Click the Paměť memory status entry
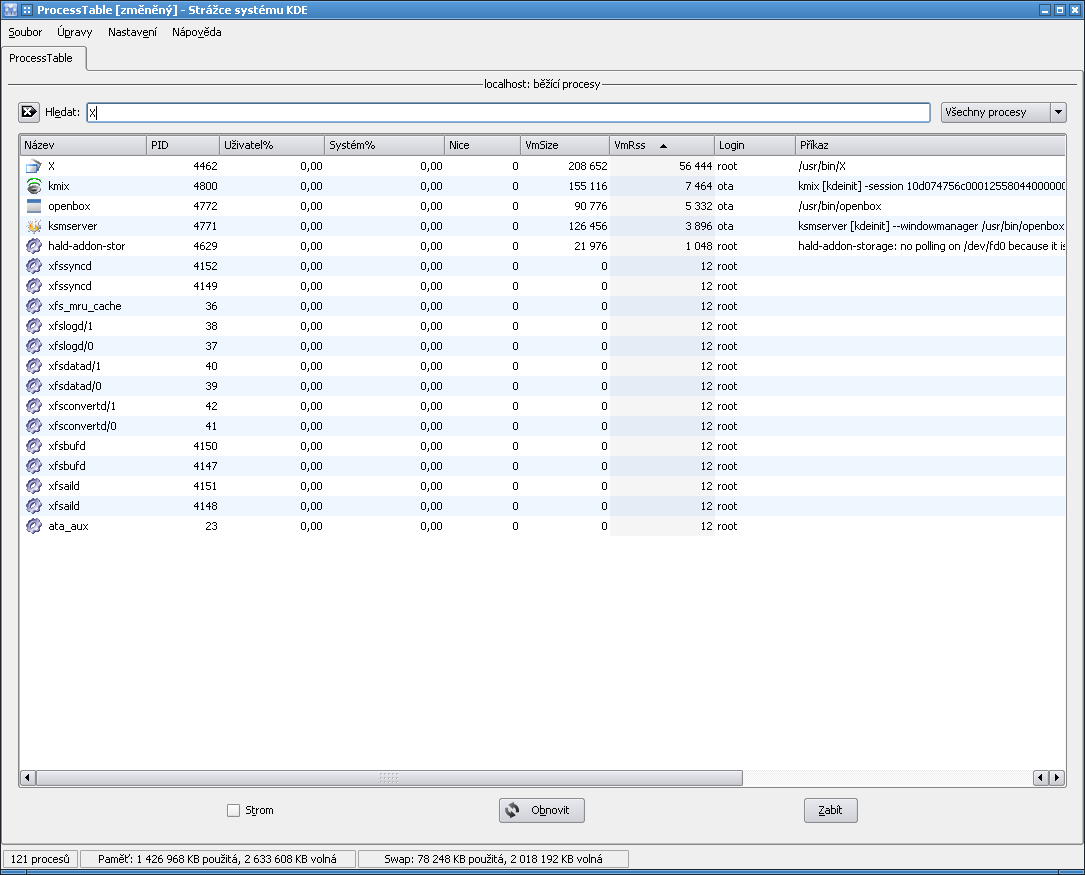The image size is (1085, 875). coord(217,859)
